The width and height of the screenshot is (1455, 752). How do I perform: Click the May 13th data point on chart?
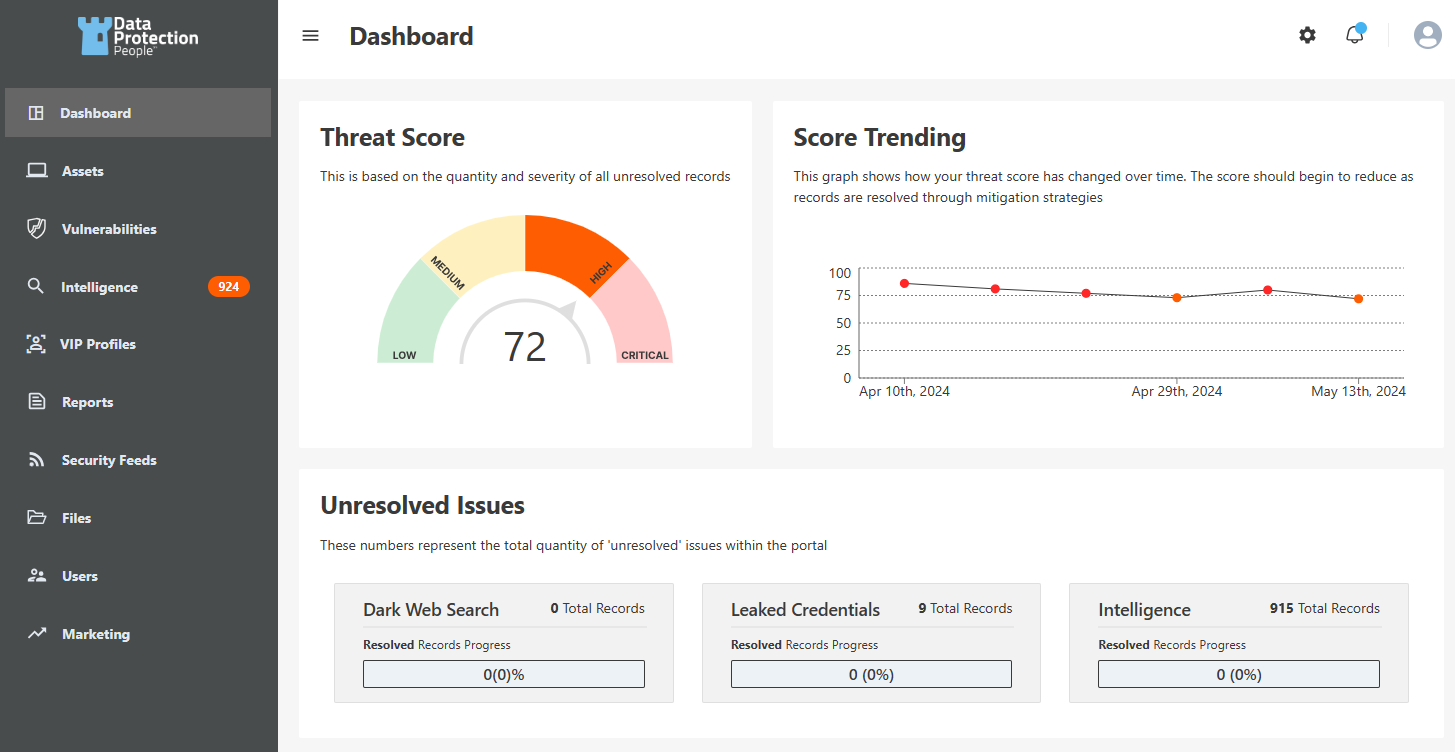click(x=1358, y=298)
